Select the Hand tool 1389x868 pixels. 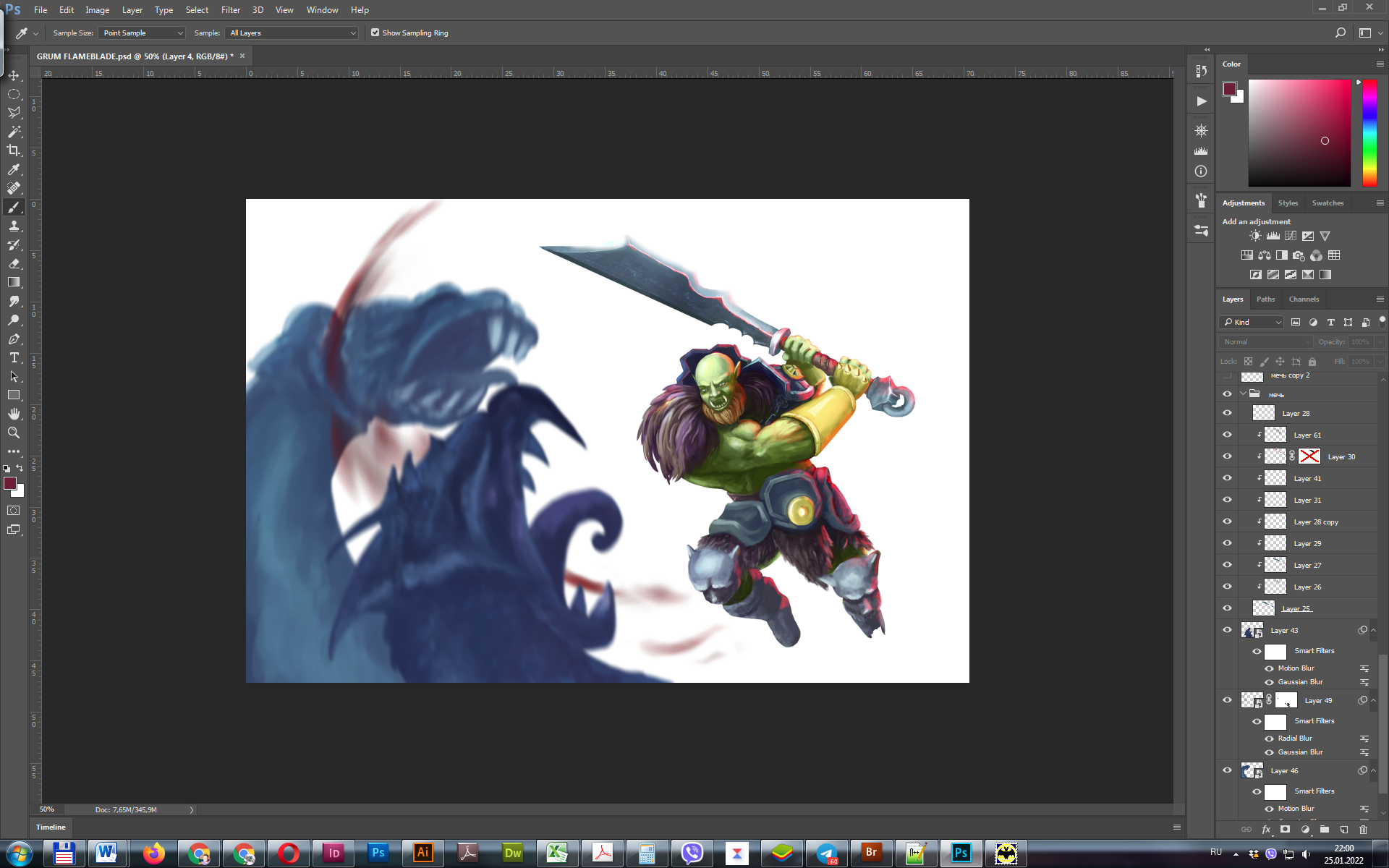pos(14,414)
